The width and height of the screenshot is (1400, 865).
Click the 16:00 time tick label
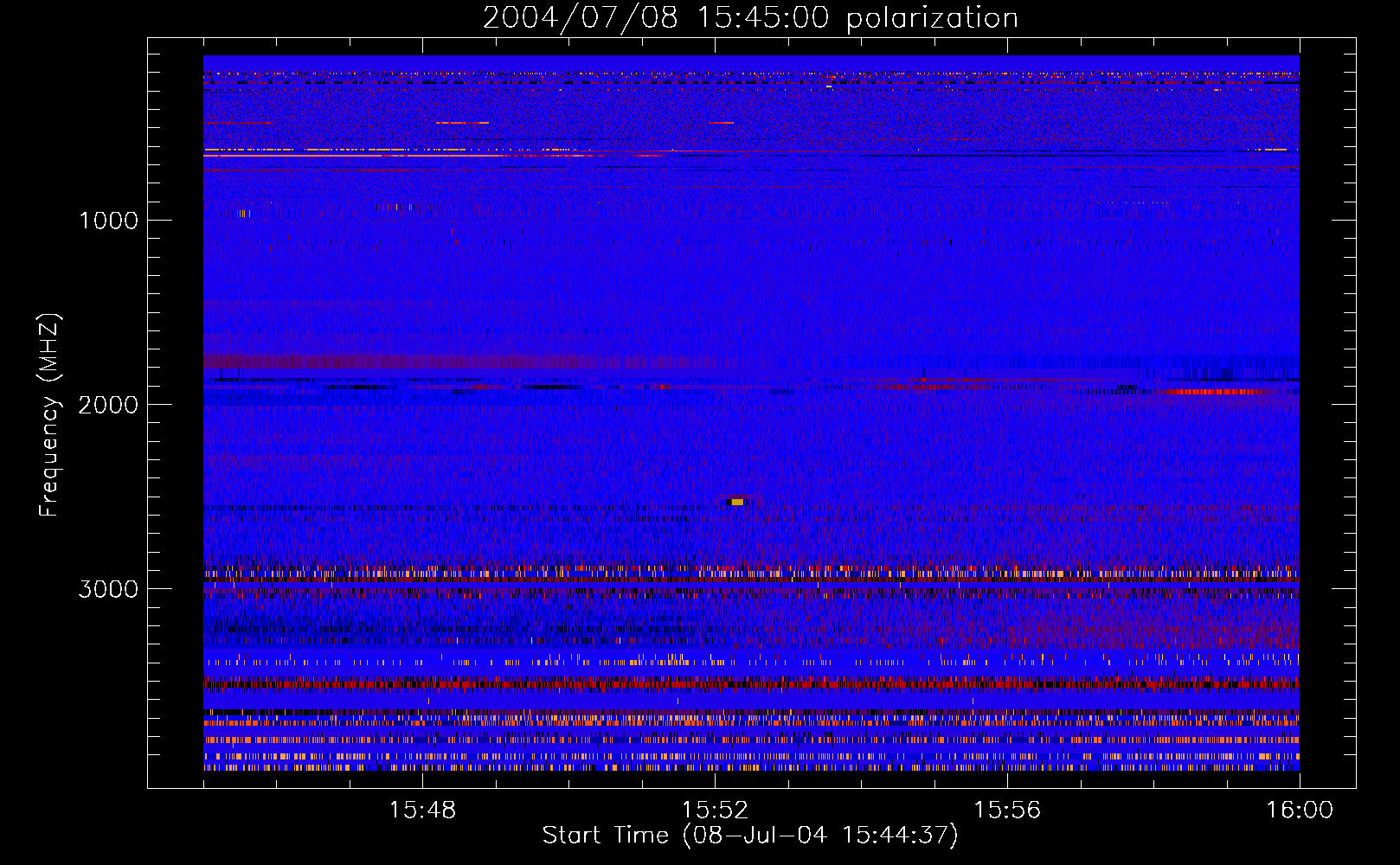pyautogui.click(x=1300, y=811)
